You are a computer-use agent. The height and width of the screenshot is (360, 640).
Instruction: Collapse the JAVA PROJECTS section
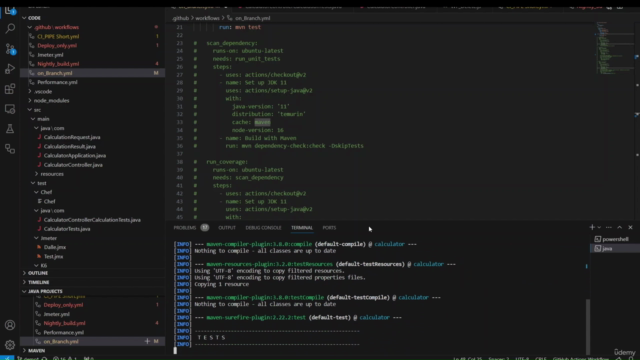click(x=45, y=291)
